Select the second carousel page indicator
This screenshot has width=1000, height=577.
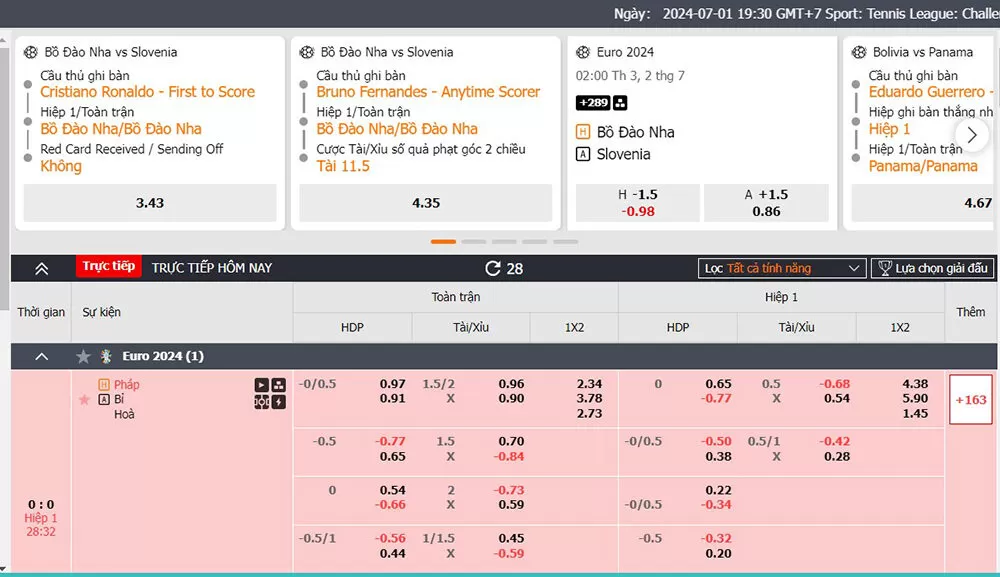(474, 241)
